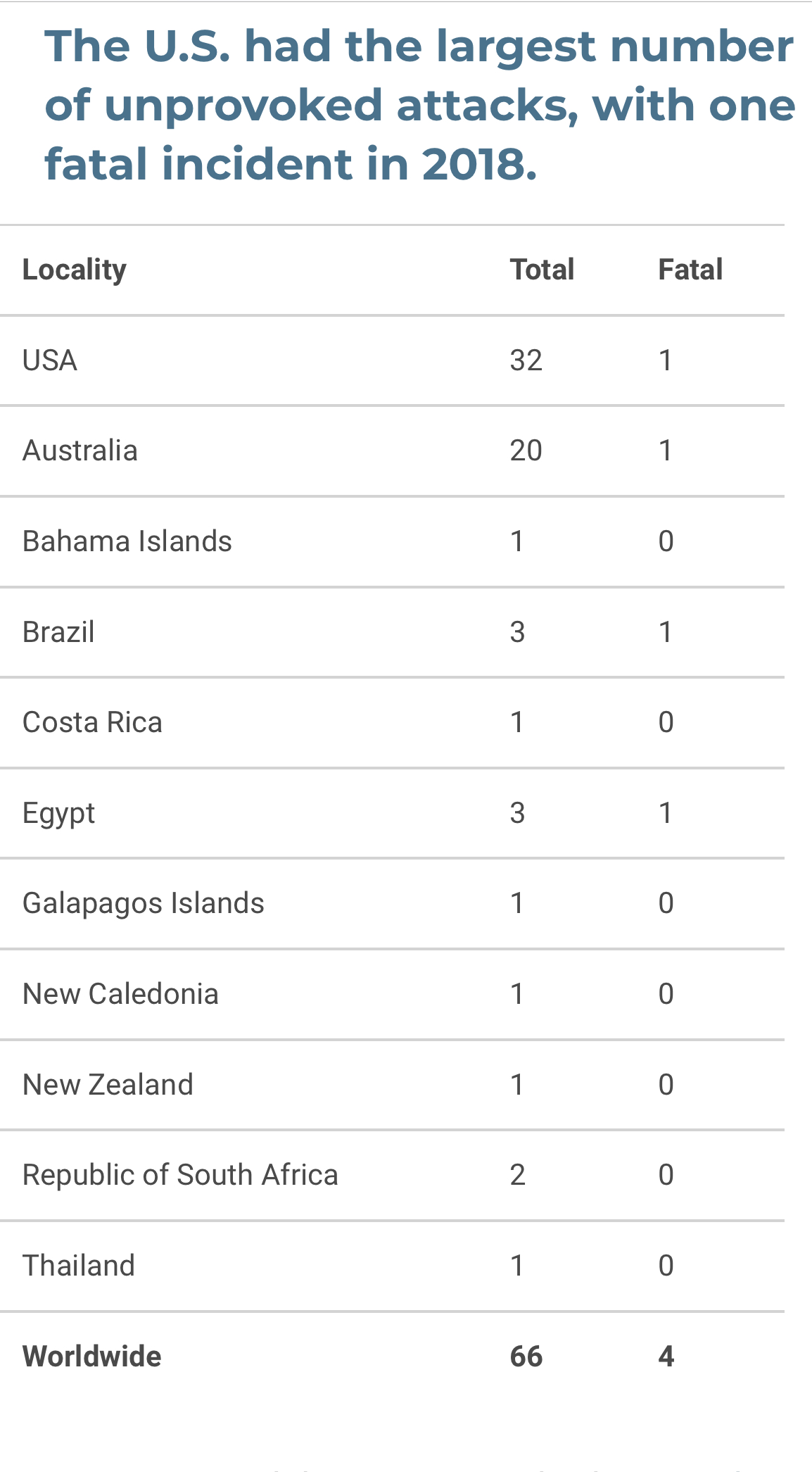Select the USA row label
Image resolution: width=812 pixels, height=1472 pixels.
(x=50, y=360)
